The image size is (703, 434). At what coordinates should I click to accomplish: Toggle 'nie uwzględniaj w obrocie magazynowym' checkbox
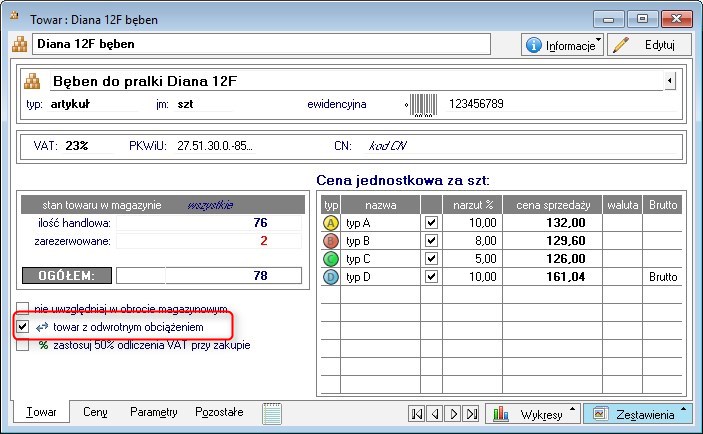(x=23, y=308)
